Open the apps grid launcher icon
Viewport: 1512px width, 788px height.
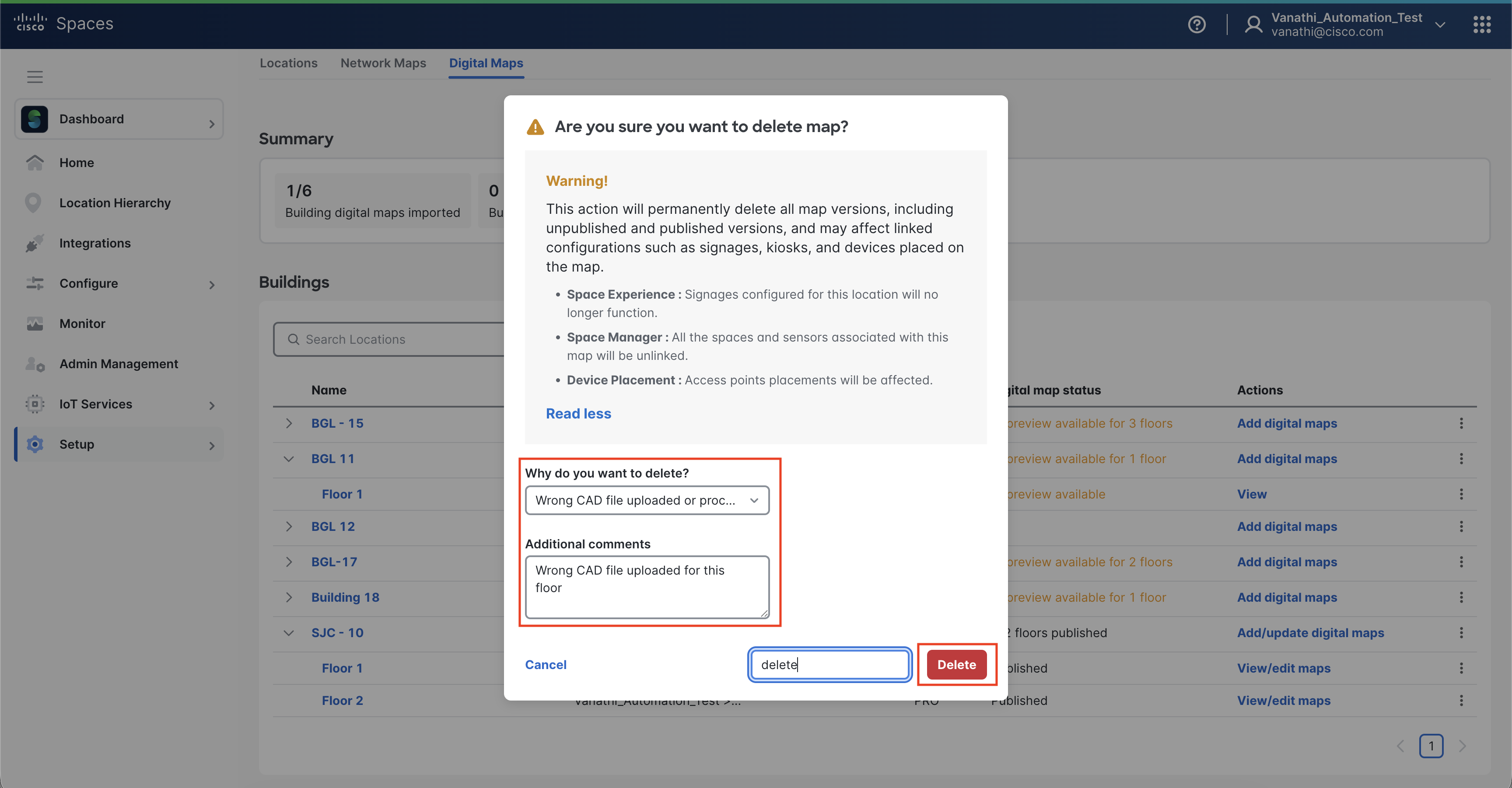point(1481,24)
